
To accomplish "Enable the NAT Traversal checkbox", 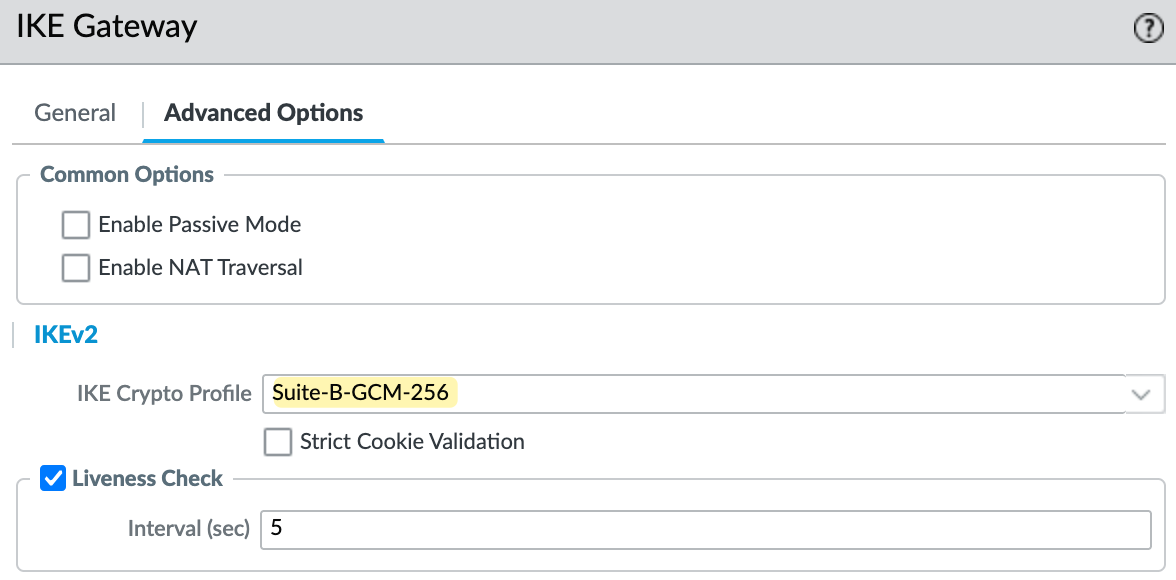I will [x=76, y=268].
